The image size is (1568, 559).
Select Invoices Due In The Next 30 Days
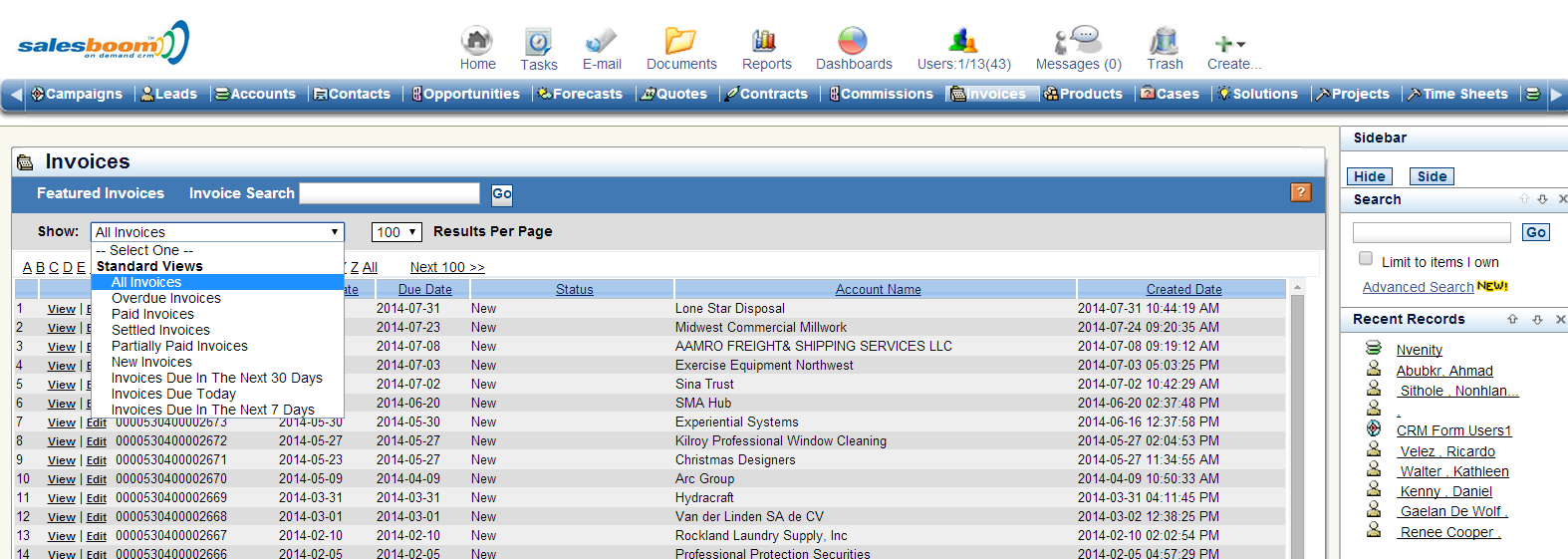pyautogui.click(x=217, y=378)
